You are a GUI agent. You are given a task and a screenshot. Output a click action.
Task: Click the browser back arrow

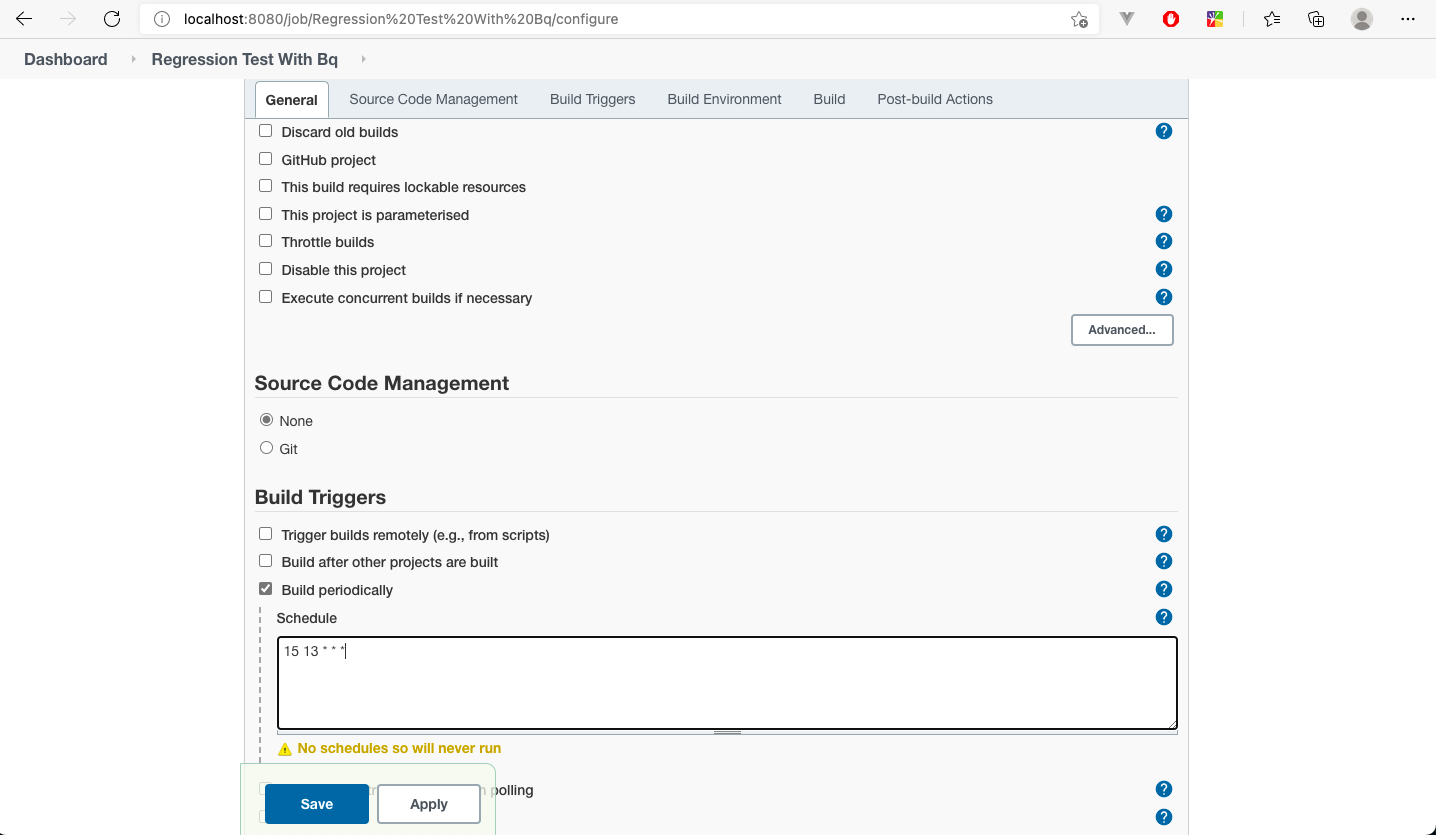click(x=24, y=19)
